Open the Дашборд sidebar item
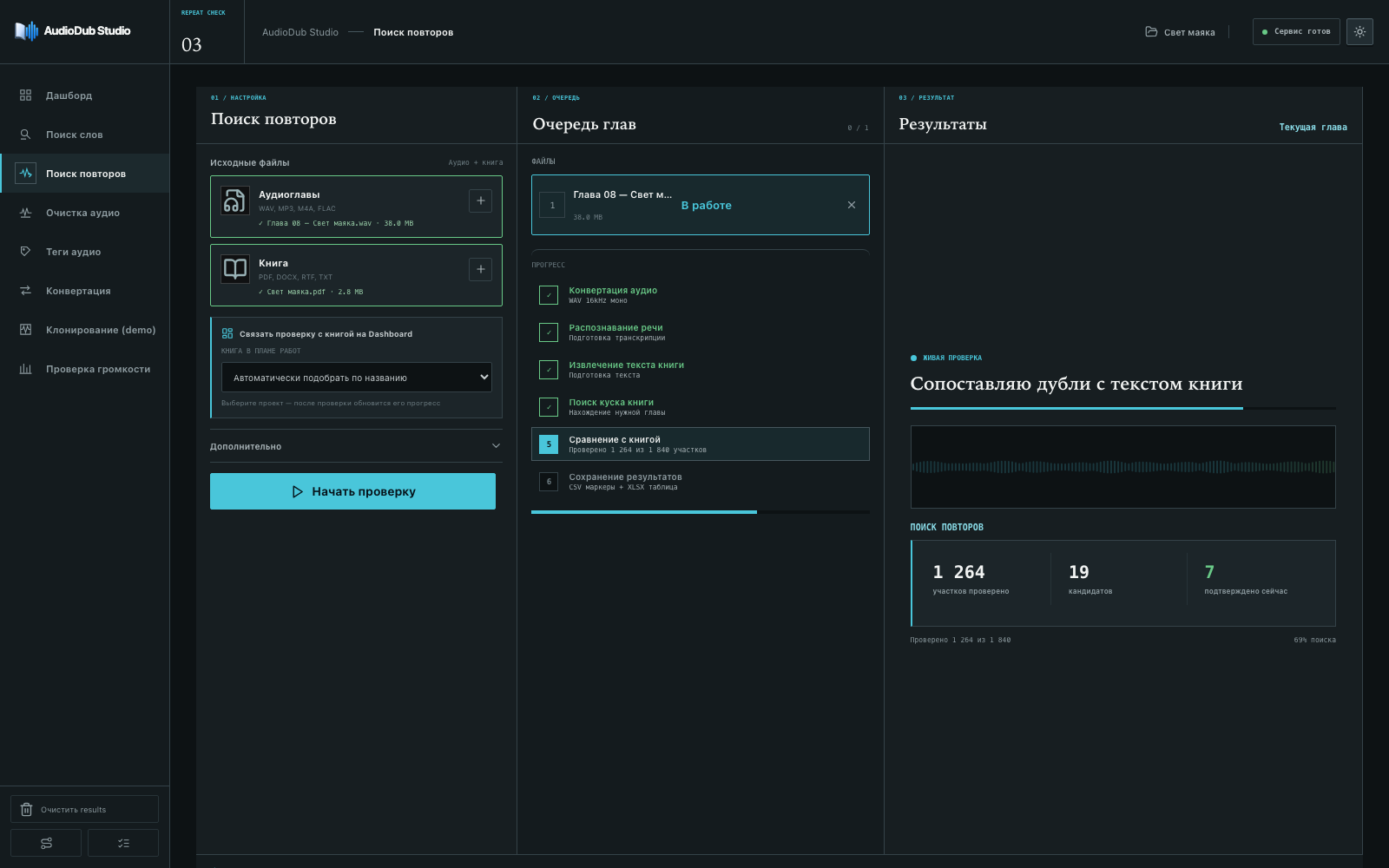 [x=84, y=95]
